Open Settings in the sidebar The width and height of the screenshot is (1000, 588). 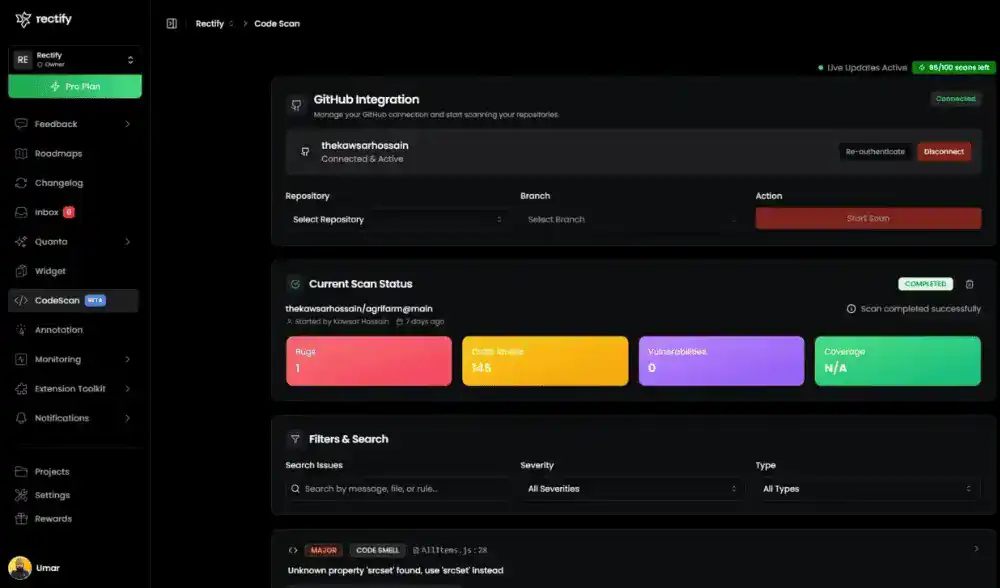(52, 495)
